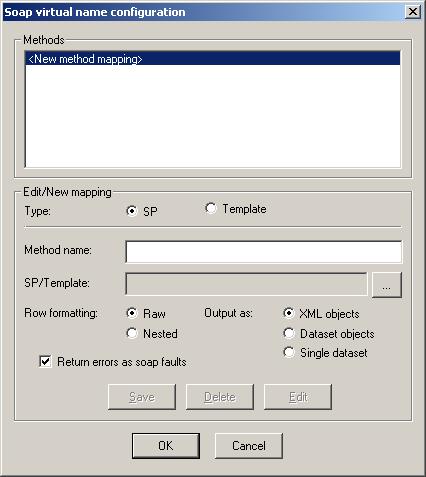Click the Delete mapping button

[220, 397]
